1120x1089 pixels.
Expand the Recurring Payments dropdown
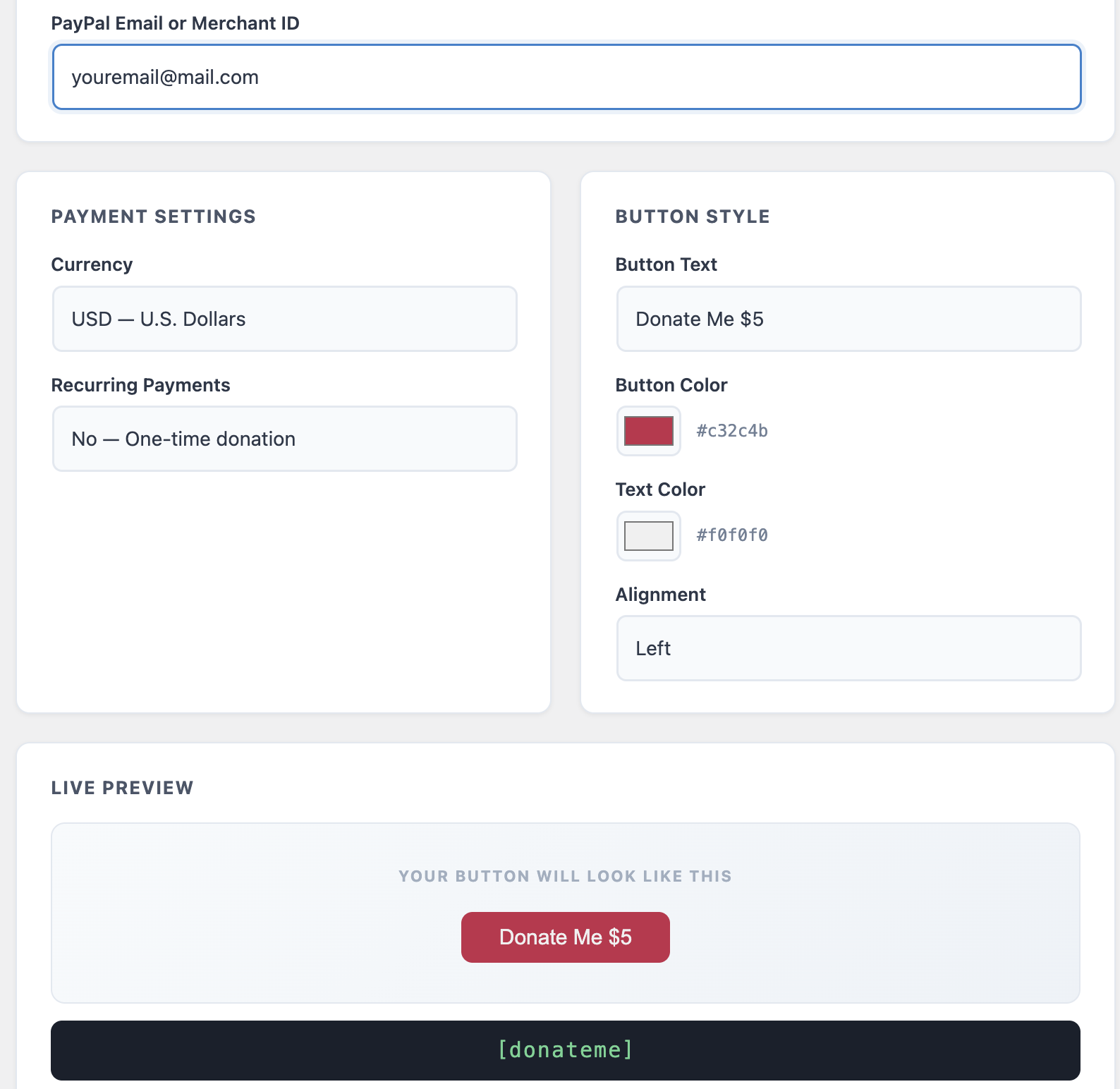pos(284,439)
